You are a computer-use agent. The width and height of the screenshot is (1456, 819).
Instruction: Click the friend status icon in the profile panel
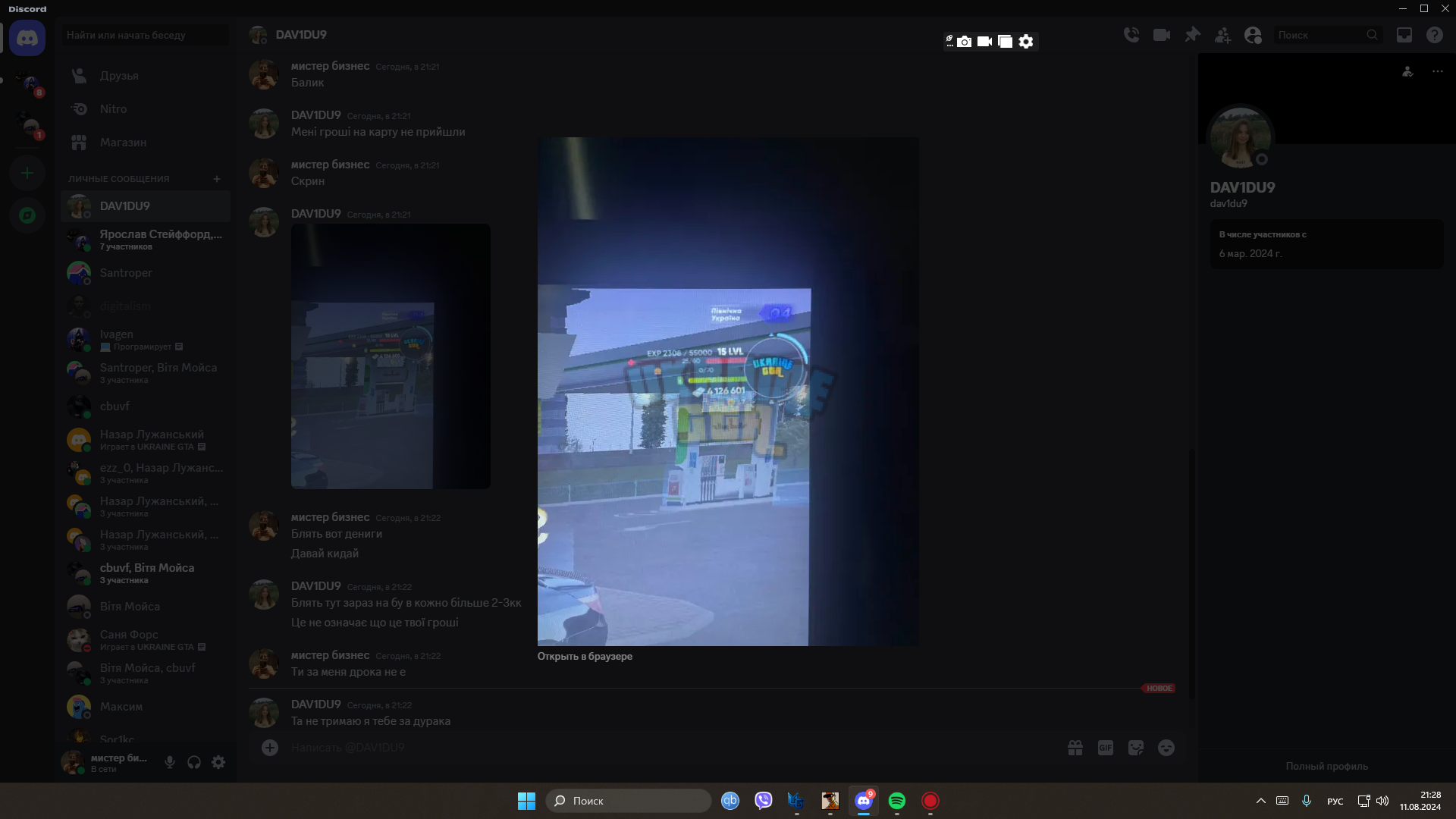click(x=1407, y=71)
